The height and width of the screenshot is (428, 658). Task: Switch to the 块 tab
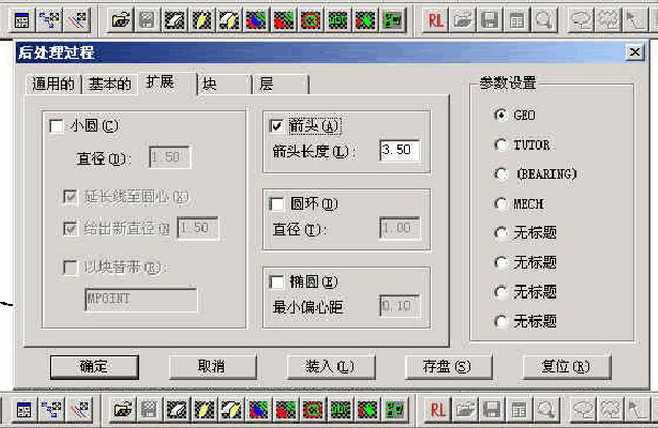pos(224,84)
